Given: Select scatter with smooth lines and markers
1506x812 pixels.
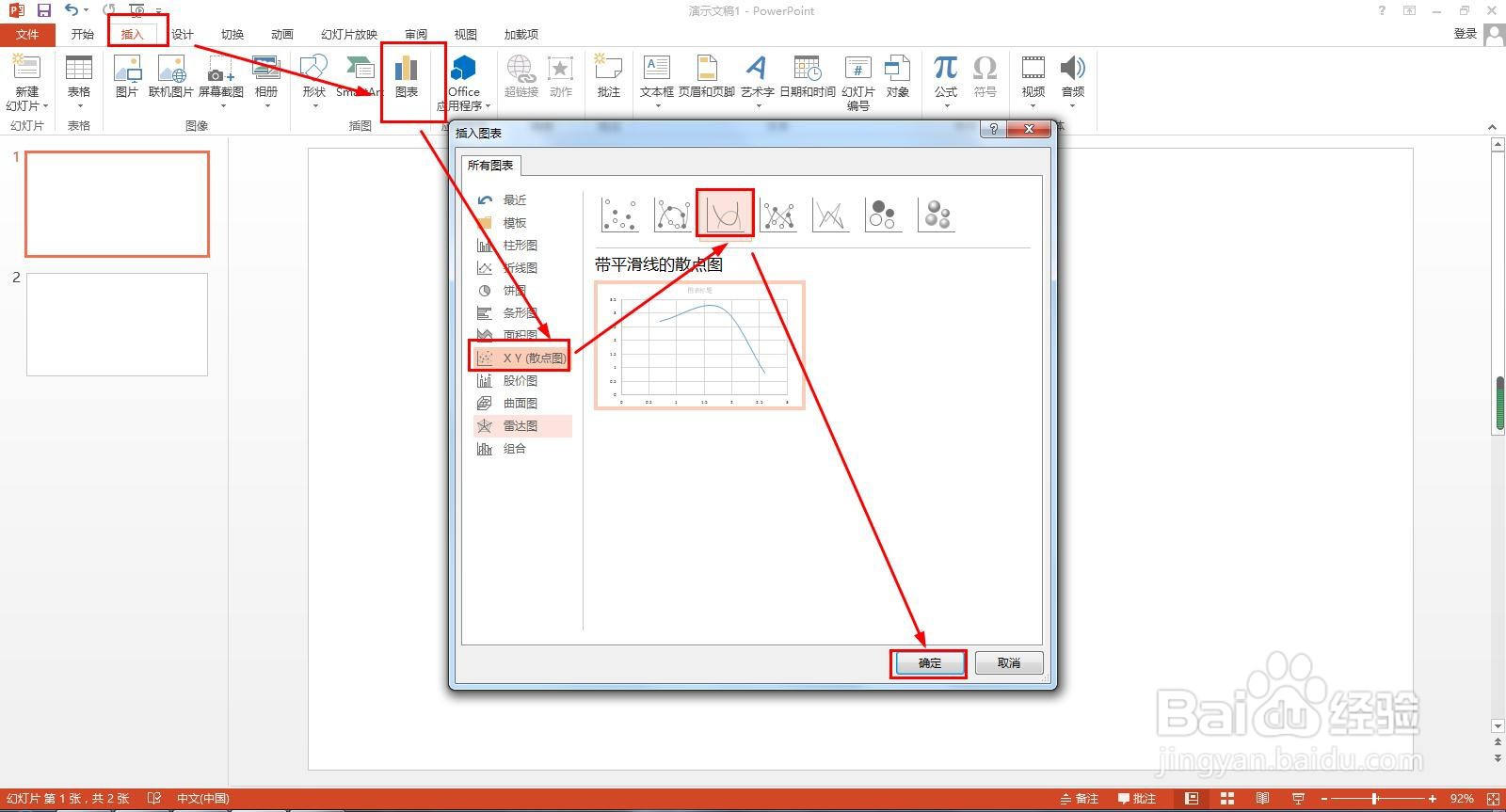Looking at the screenshot, I should [672, 214].
